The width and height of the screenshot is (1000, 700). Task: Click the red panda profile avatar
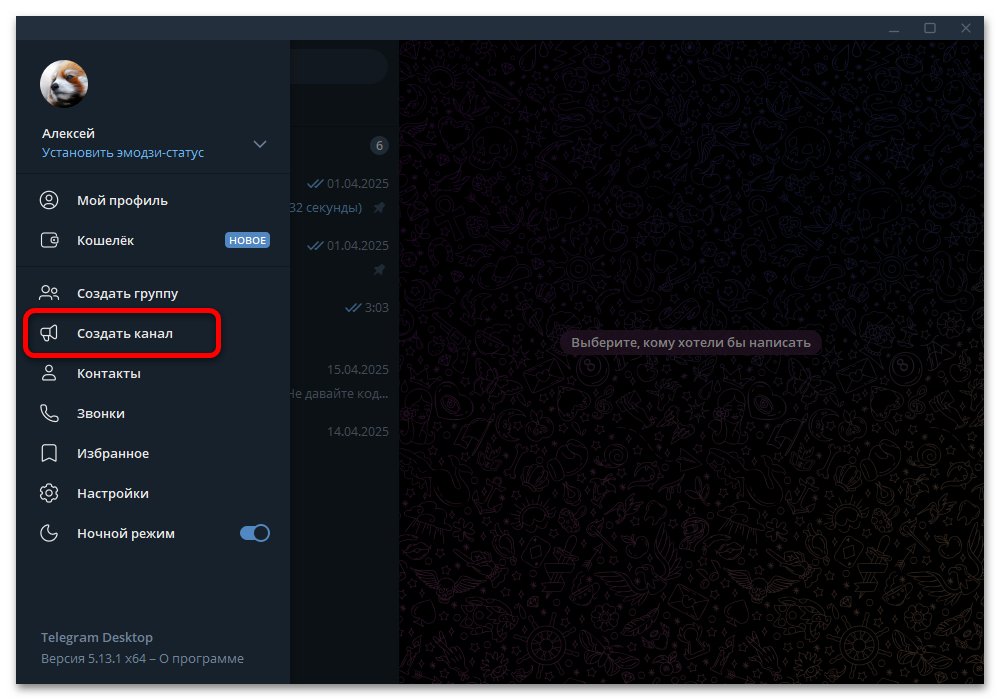point(64,84)
